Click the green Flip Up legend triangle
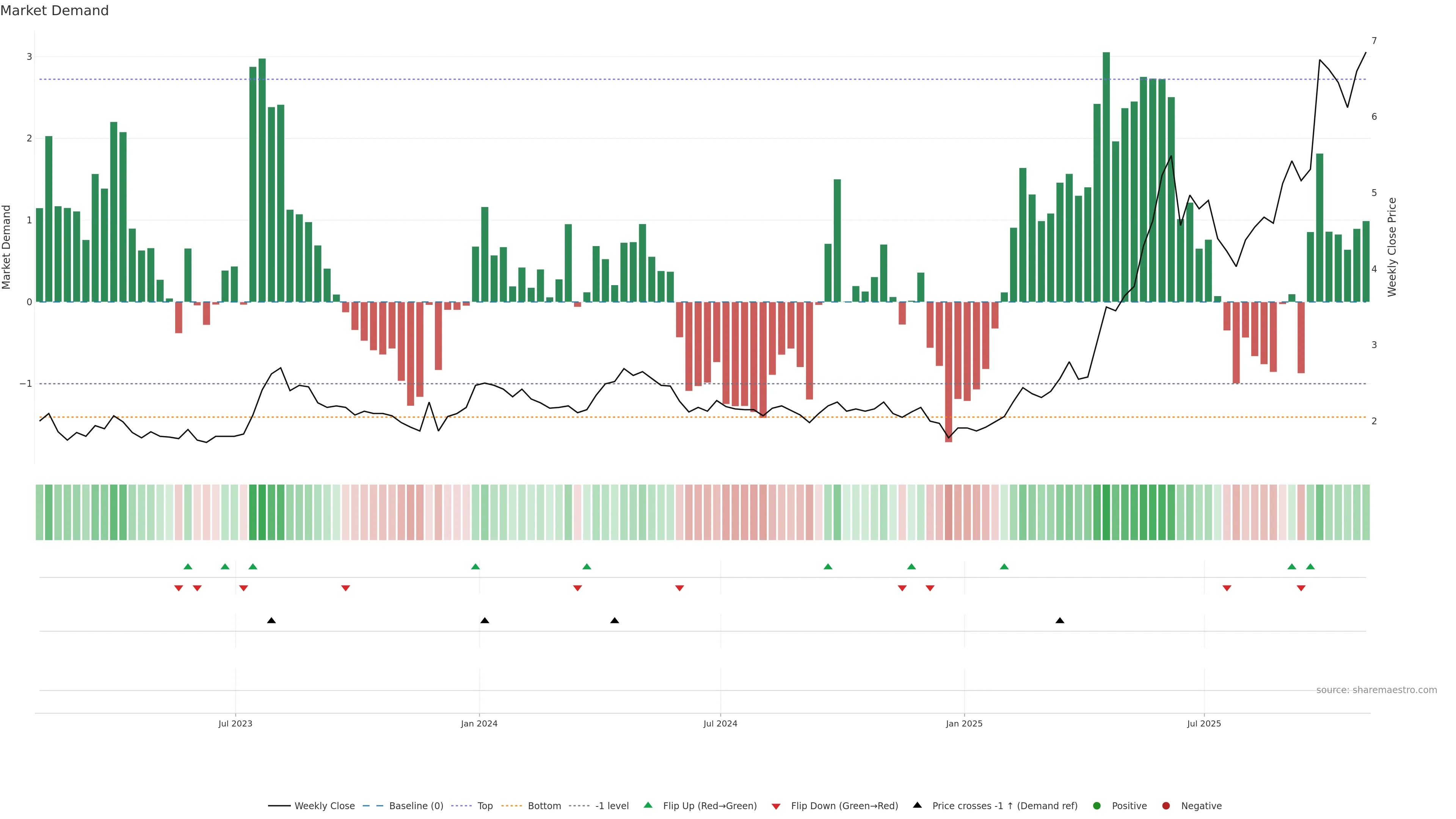This screenshot has width=1456, height=819. click(648, 805)
